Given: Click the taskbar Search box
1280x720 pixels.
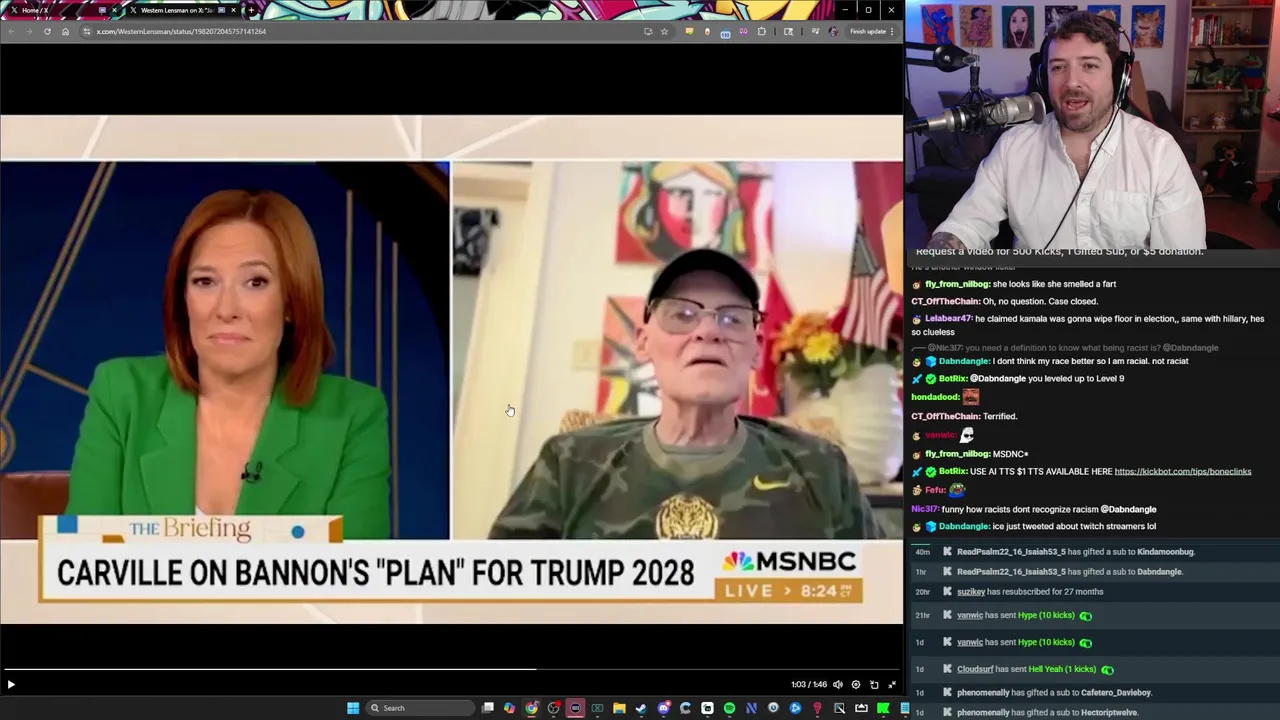Looking at the screenshot, I should click(420, 708).
